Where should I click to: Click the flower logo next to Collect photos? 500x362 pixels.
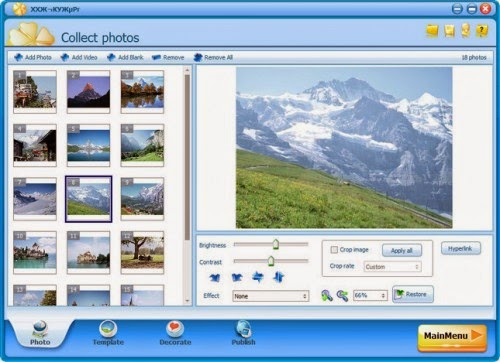coord(31,34)
